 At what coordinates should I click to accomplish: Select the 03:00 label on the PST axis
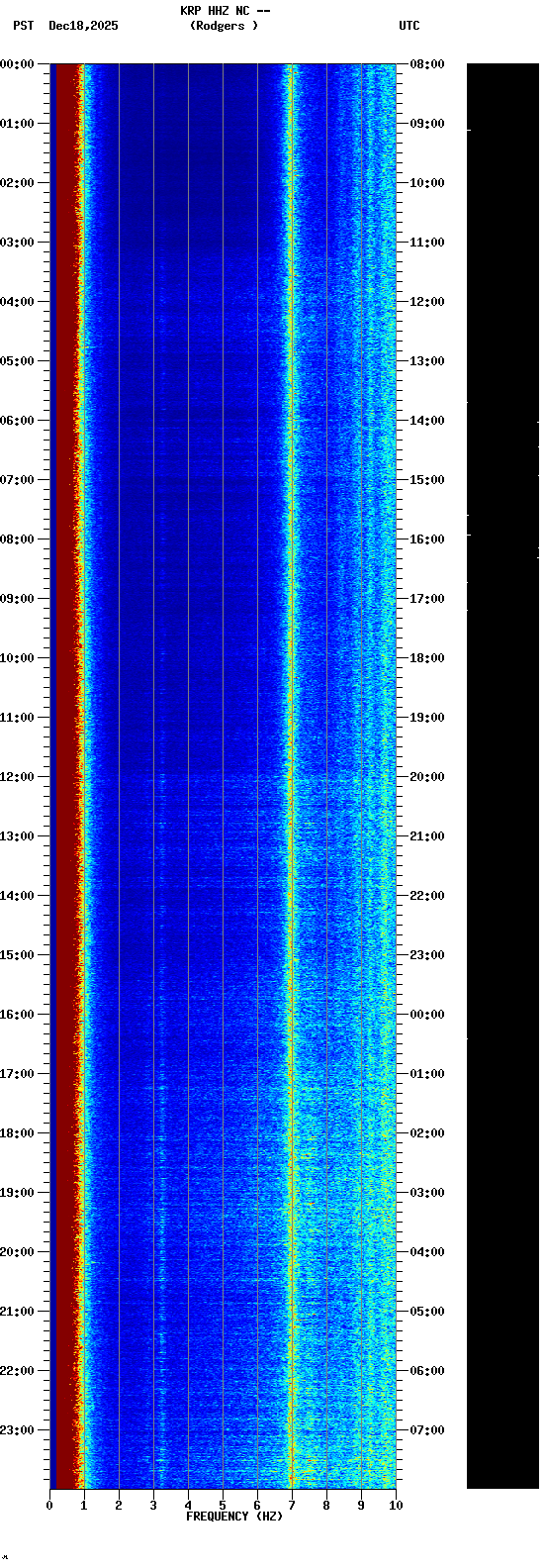17,243
